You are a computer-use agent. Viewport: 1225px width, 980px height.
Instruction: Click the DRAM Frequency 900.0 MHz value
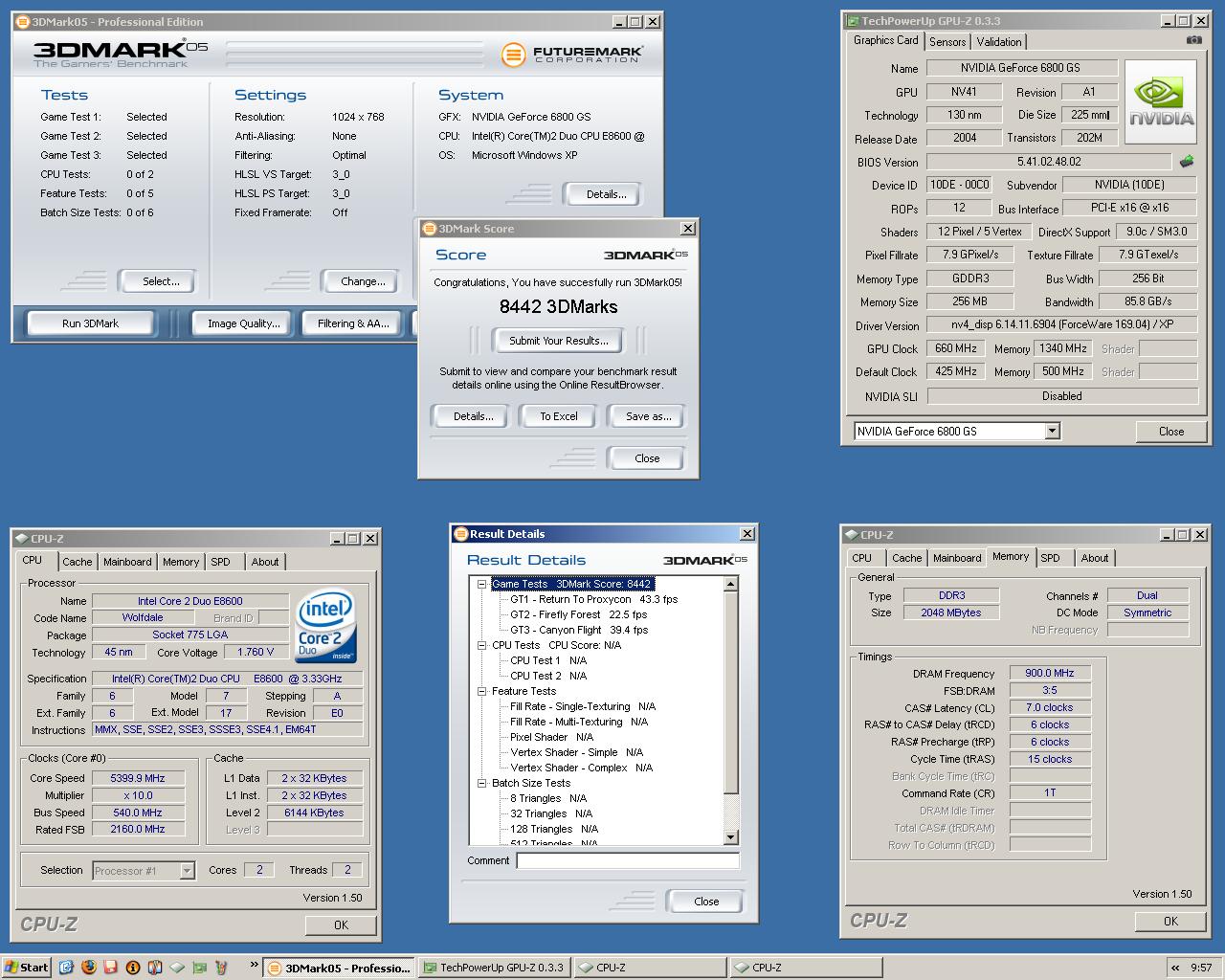tap(1050, 673)
